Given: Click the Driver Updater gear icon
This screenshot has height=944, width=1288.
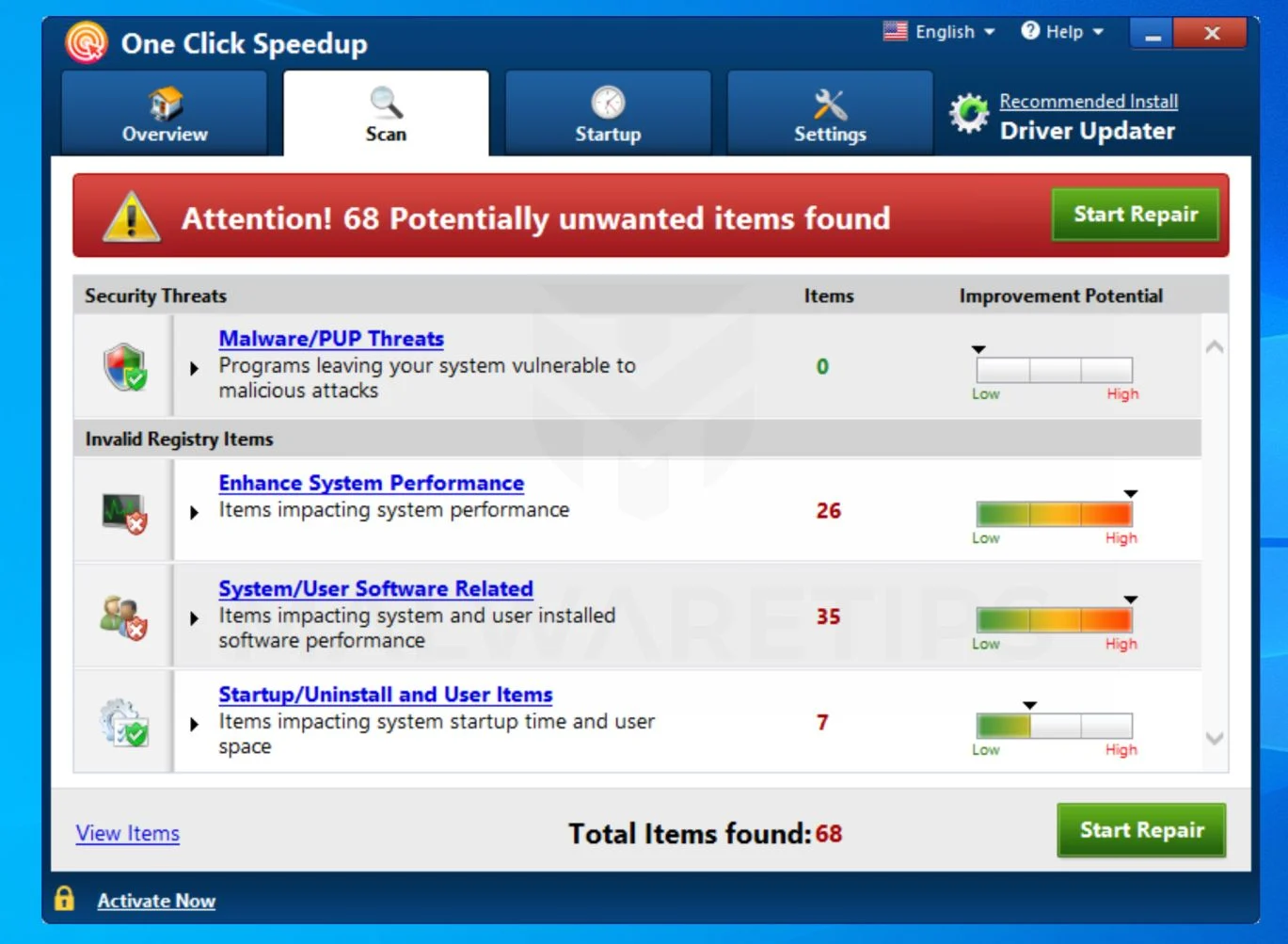Looking at the screenshot, I should coord(969,115).
